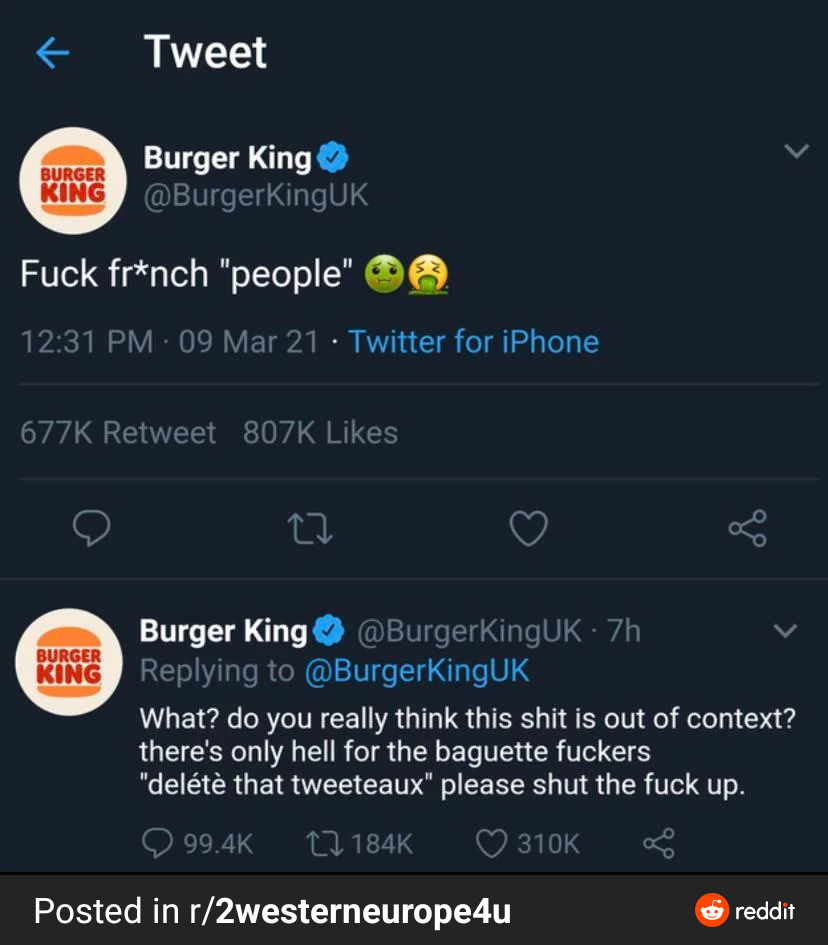Tap the reddit logo in the banner
This screenshot has height=945, width=828.
pos(745,911)
